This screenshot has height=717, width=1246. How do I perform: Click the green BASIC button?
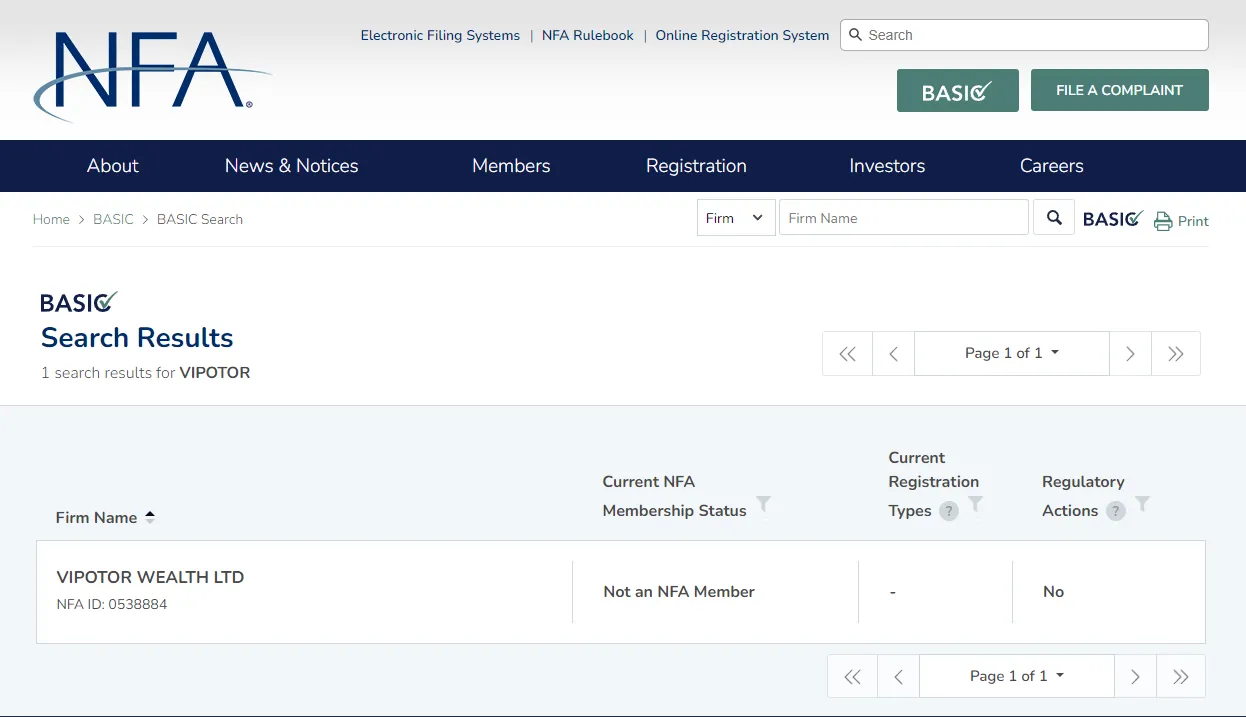coord(958,90)
